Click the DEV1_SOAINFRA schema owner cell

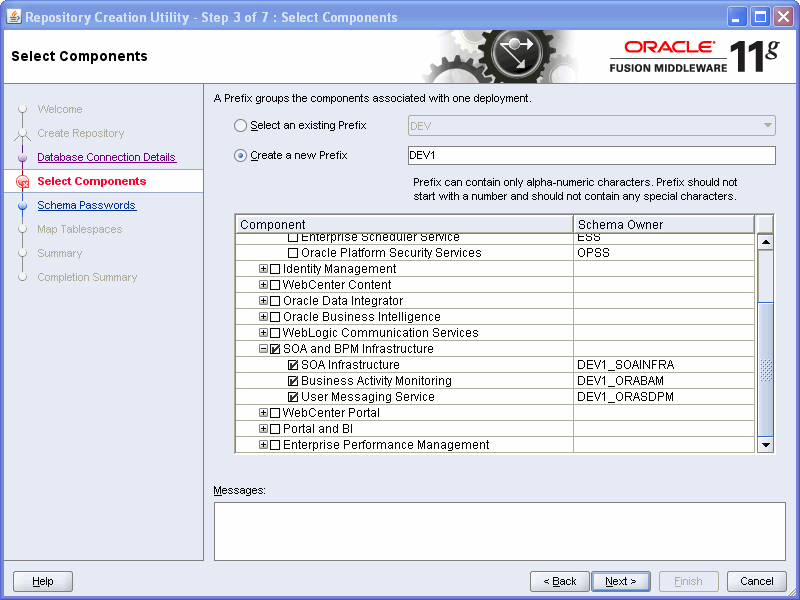point(664,365)
